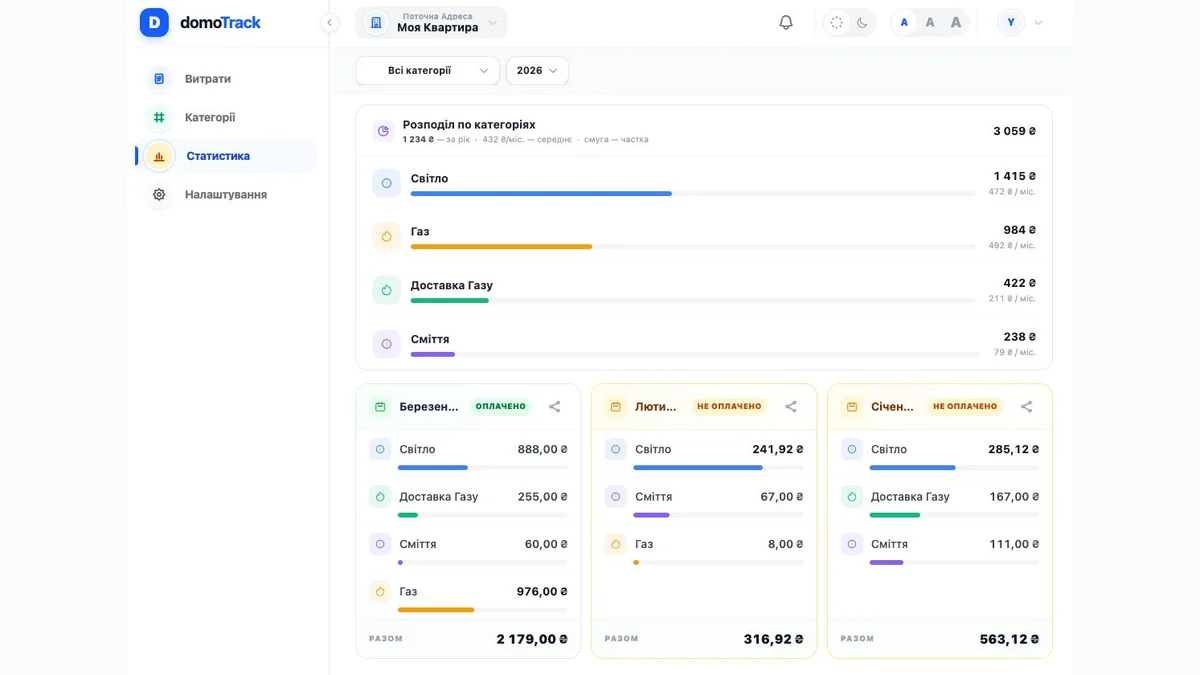Open Налаштування settings
This screenshot has width=1200, height=675.
(227, 194)
